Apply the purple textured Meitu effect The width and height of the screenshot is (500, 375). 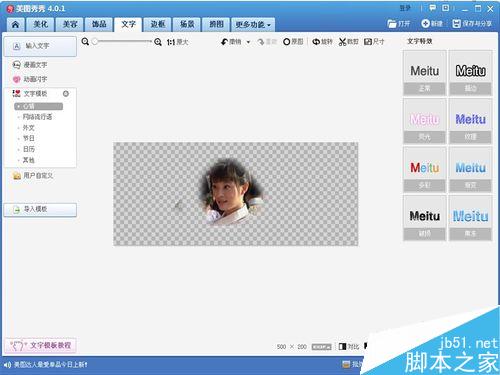pos(470,121)
